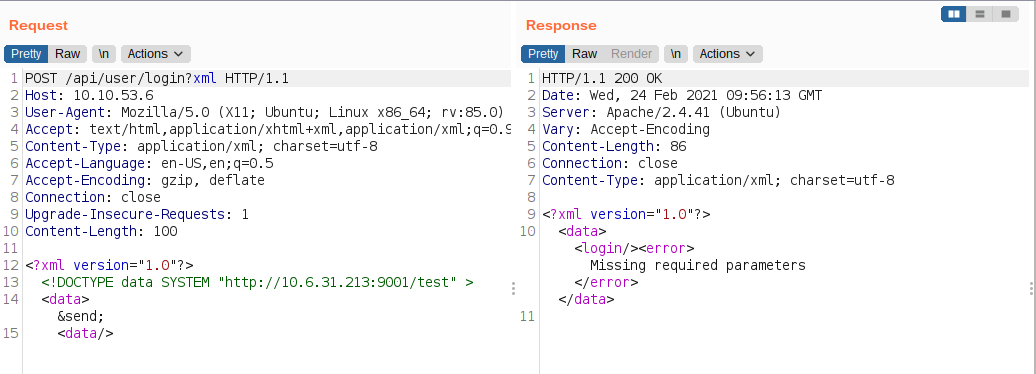
Task: Grab the splitter handle between Request and Response
Action: (513, 288)
